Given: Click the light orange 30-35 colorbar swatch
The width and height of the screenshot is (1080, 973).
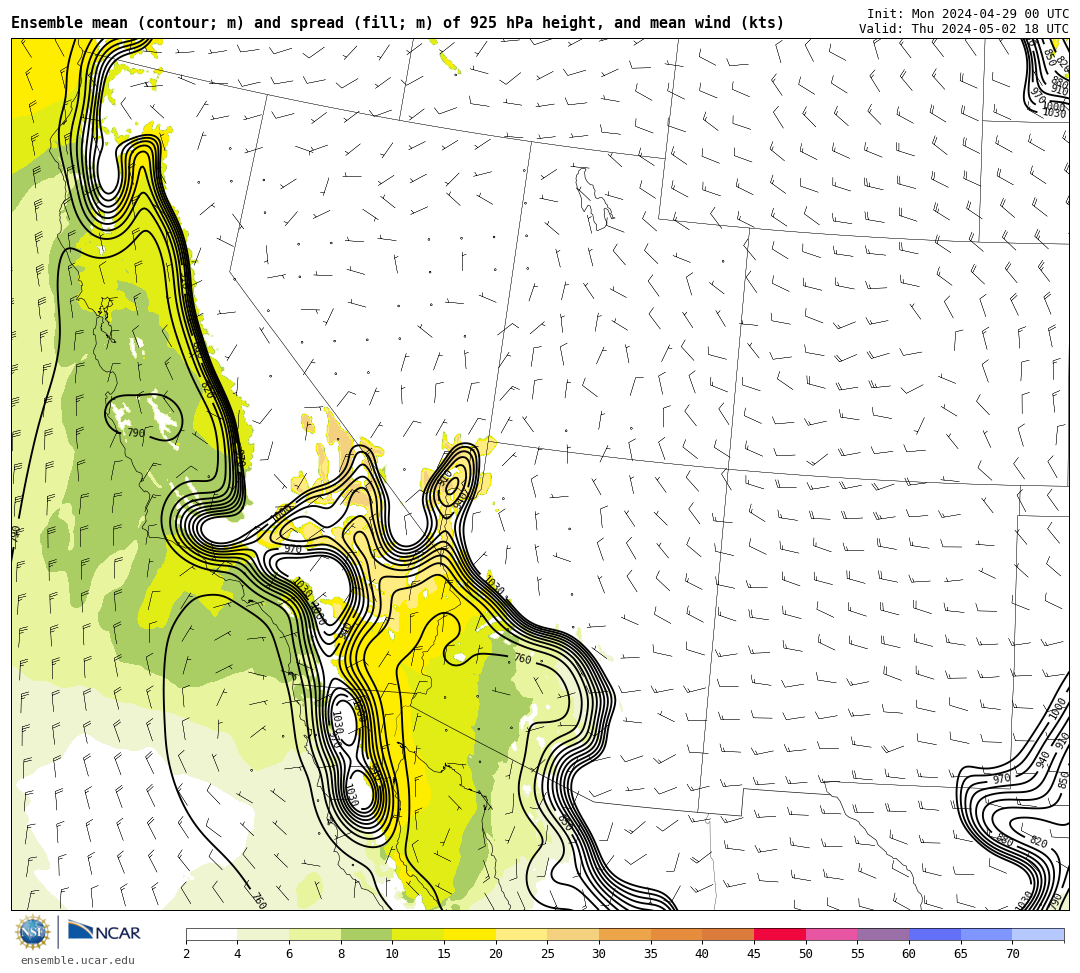Looking at the screenshot, I should pyautogui.click(x=625, y=934).
